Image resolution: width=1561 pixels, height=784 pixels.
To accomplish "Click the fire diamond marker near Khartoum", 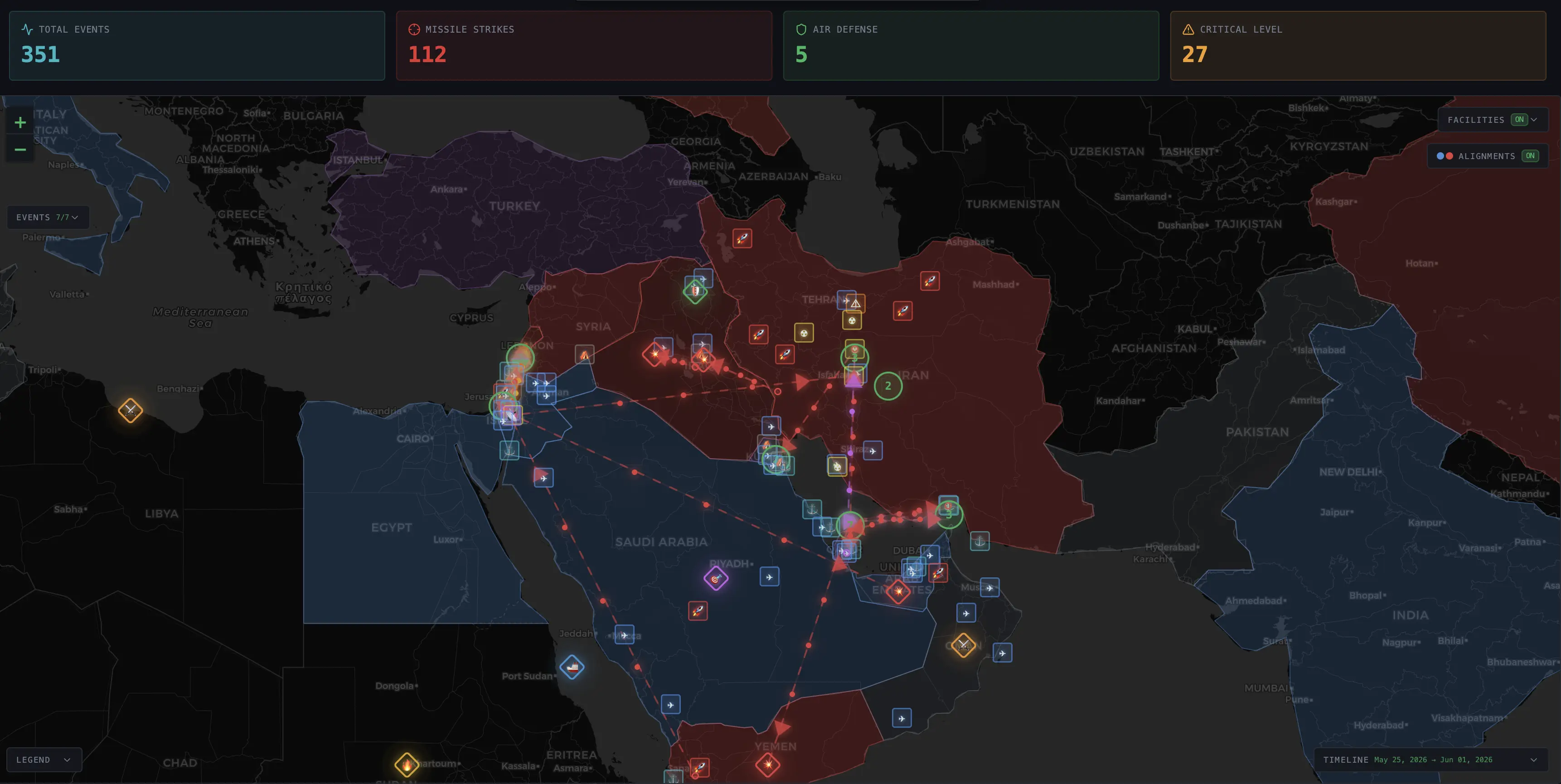I will tap(407, 765).
